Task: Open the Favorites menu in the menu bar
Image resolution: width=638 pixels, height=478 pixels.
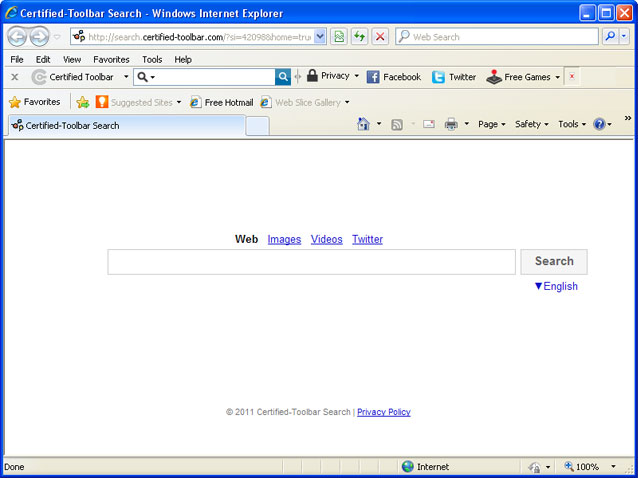Action: [x=111, y=59]
